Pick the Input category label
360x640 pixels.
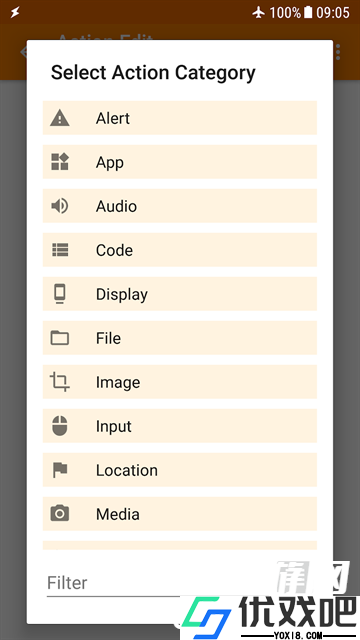[x=113, y=427]
